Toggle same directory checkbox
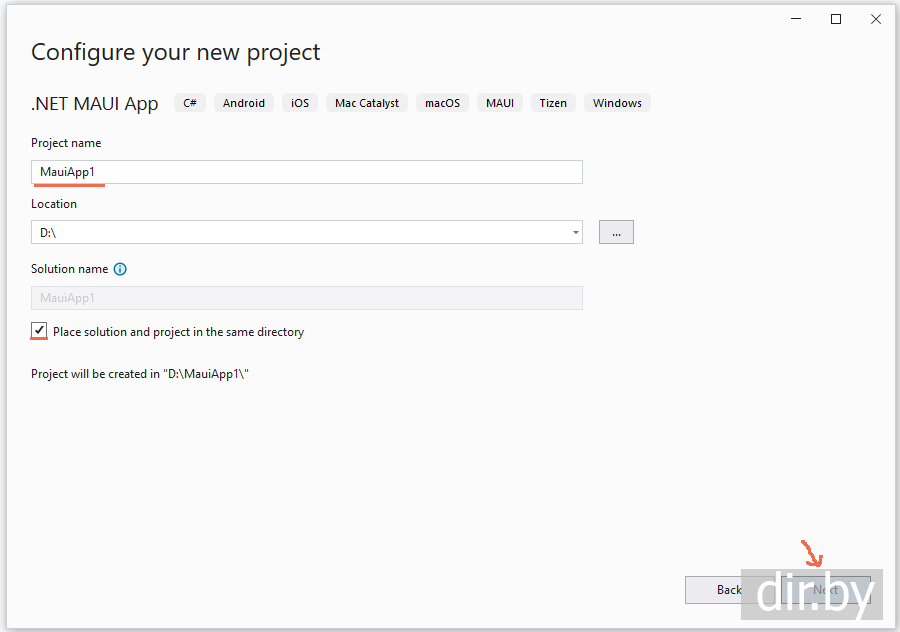The image size is (900, 632). [x=39, y=331]
